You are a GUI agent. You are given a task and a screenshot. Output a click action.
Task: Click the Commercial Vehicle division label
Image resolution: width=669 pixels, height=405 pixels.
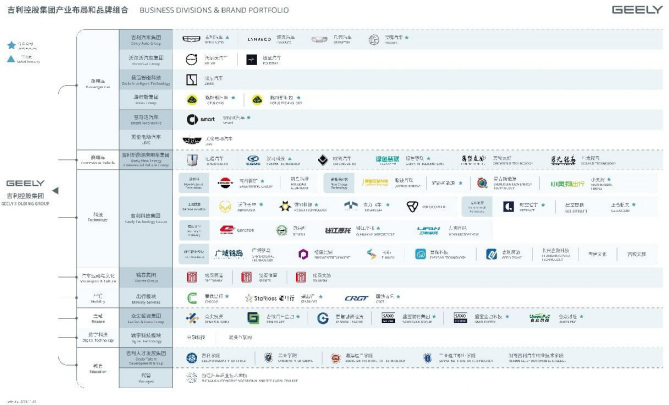pyautogui.click(x=97, y=158)
